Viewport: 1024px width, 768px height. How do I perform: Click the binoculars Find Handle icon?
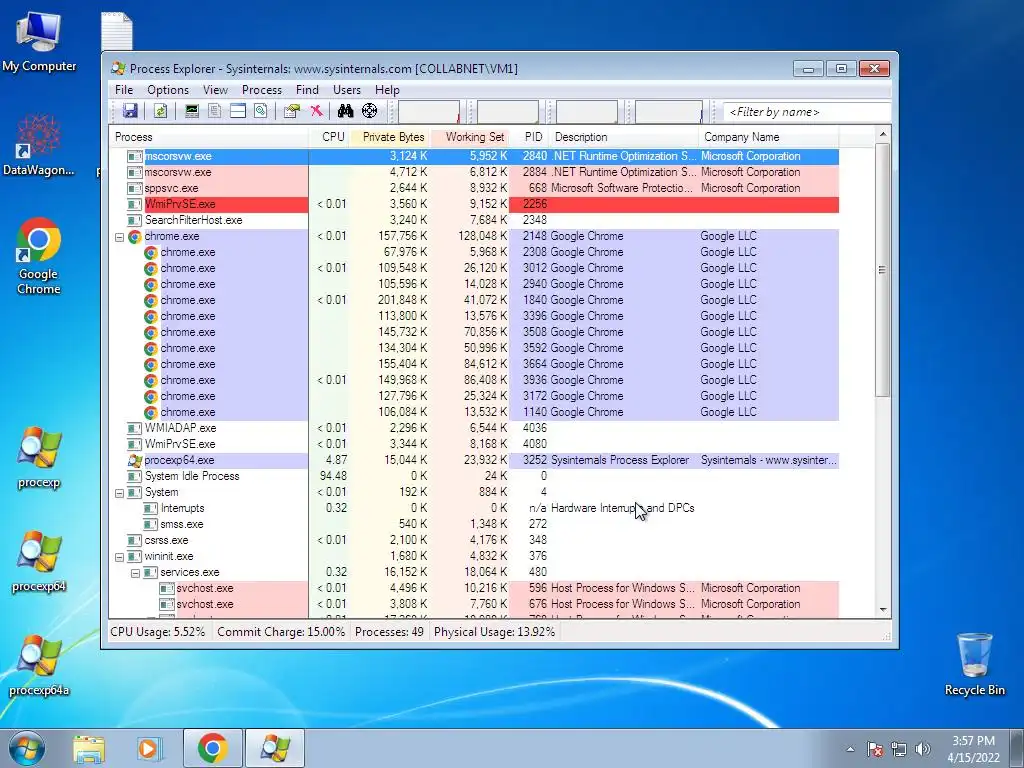pyautogui.click(x=345, y=111)
